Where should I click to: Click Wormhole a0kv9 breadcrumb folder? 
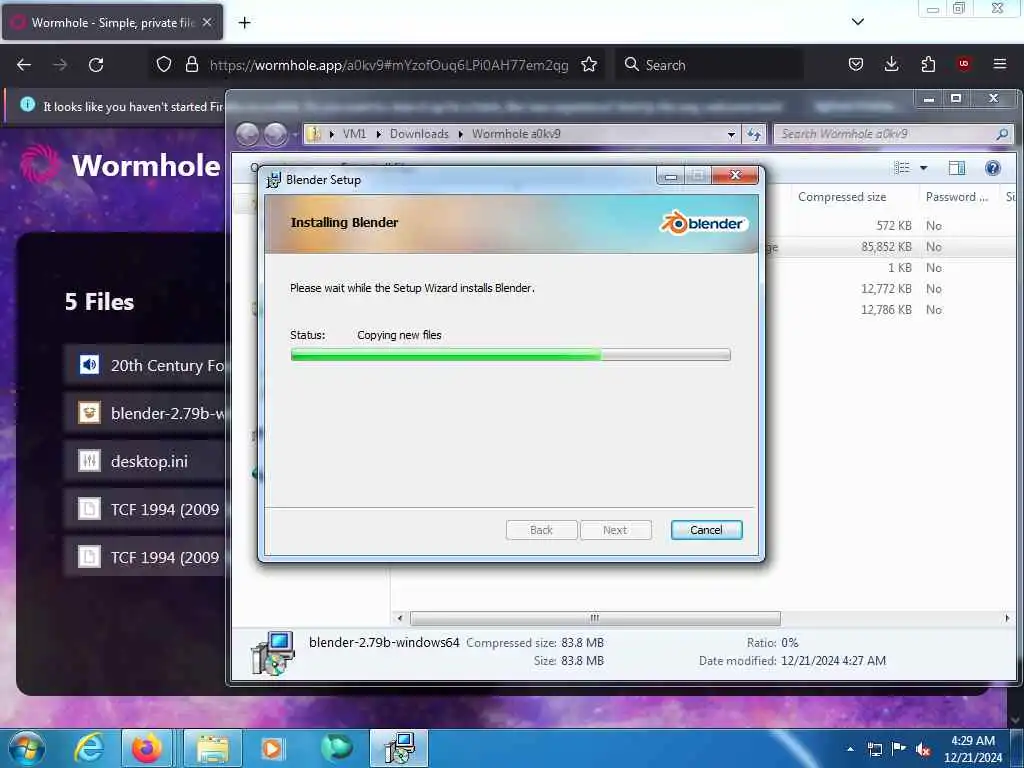(x=516, y=134)
